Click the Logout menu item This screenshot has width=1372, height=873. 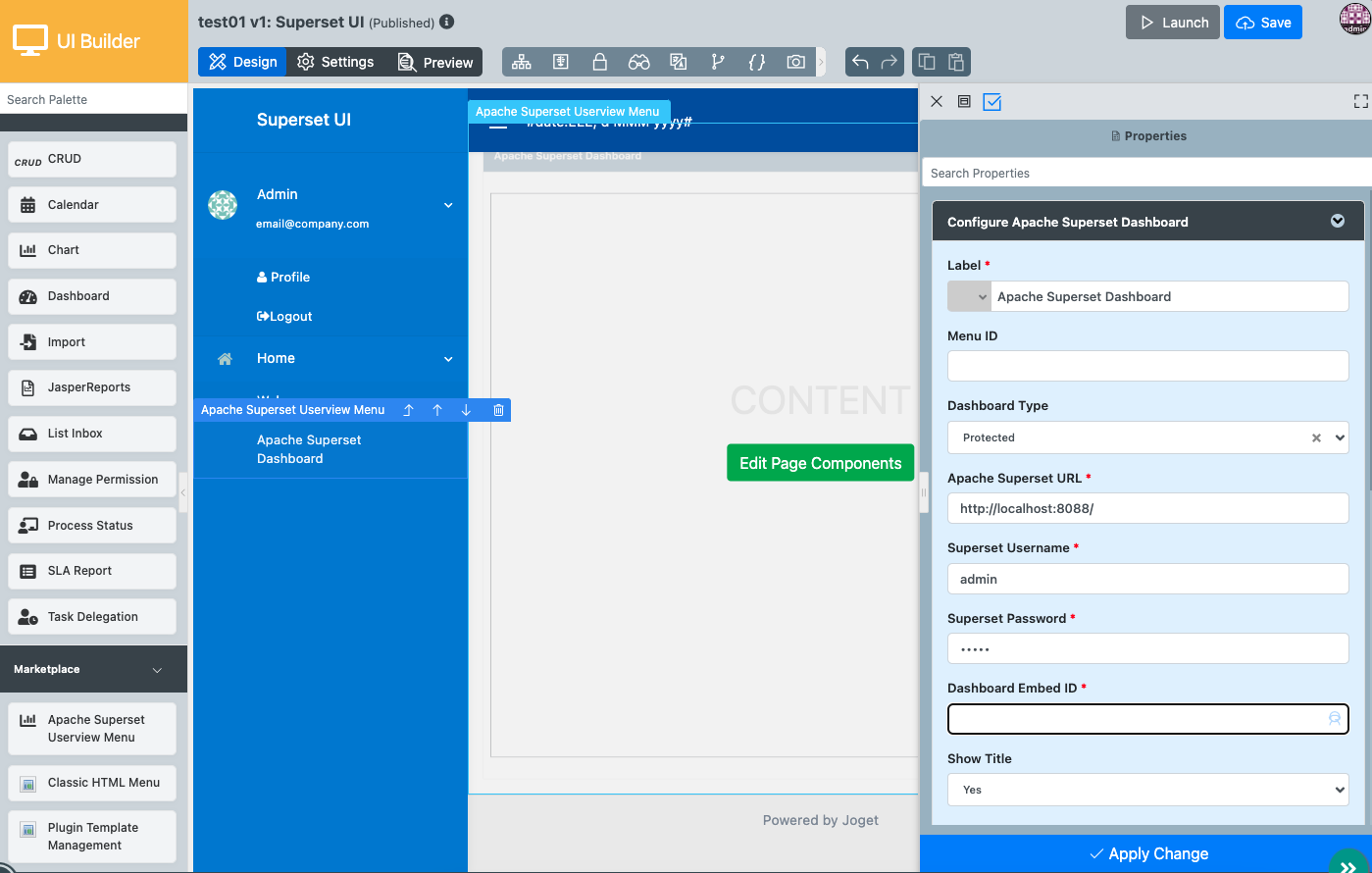click(284, 317)
